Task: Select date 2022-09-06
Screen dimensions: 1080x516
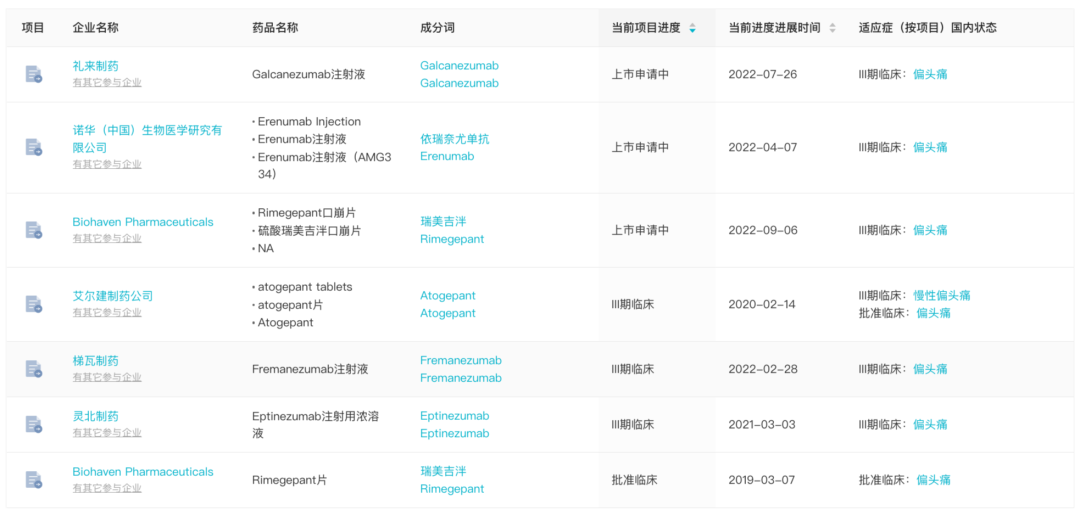Action: coord(762,230)
